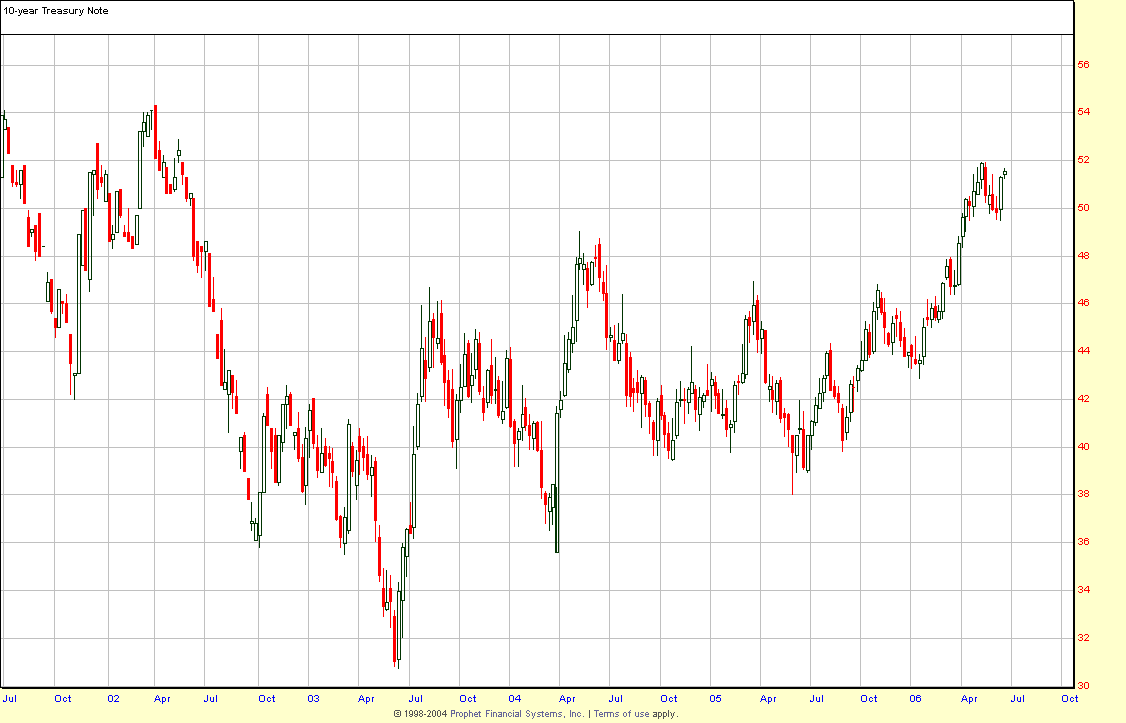1126x723 pixels.
Task: Click the Apr label right after 04
Action: [567, 699]
